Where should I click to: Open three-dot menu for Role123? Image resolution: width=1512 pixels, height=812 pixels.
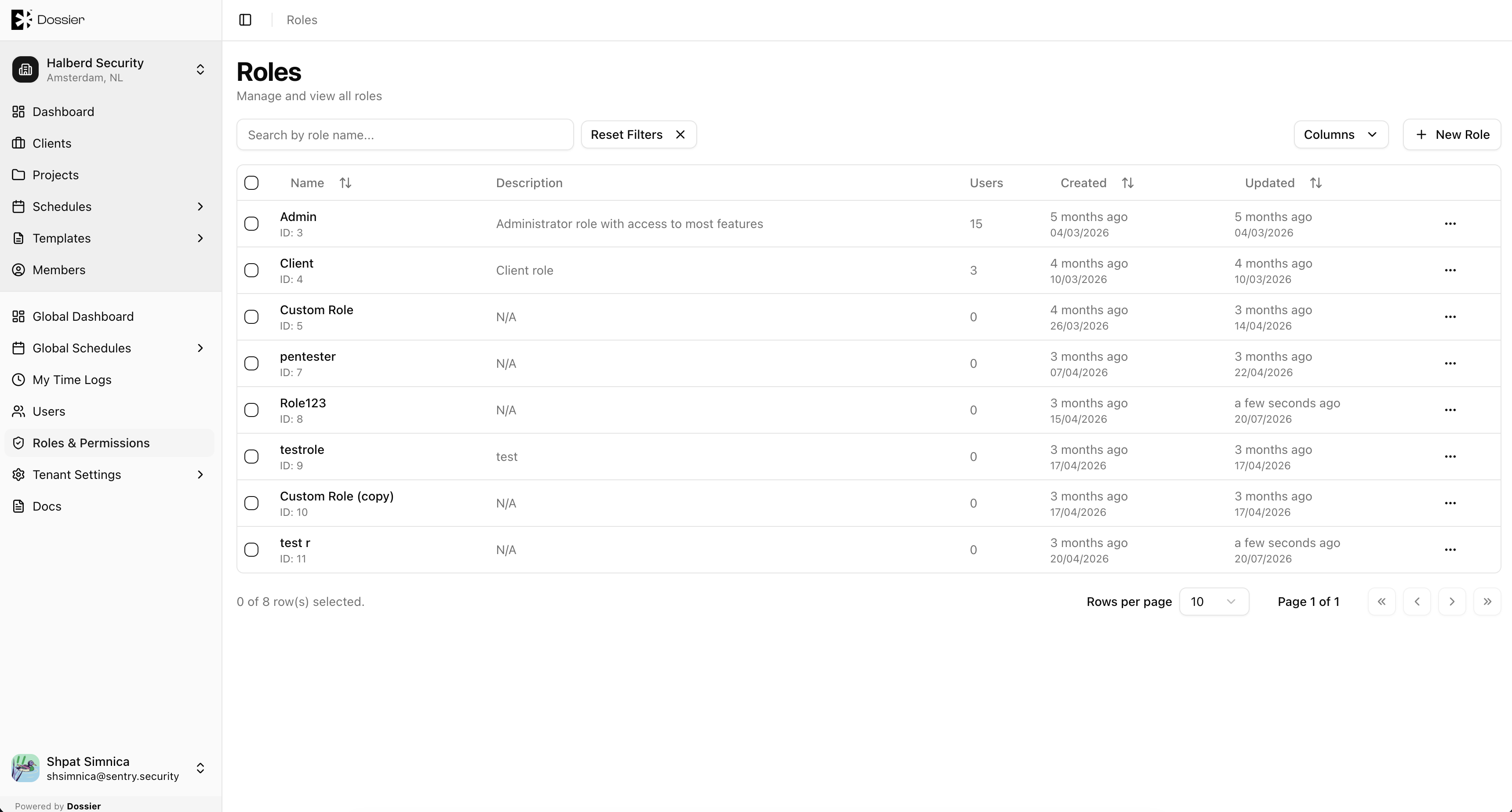click(x=1450, y=410)
